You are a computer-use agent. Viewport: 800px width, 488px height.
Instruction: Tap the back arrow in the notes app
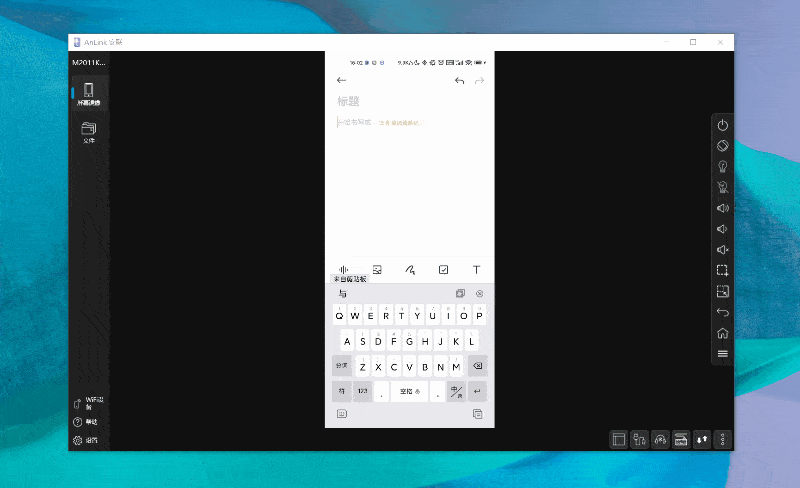pos(341,80)
